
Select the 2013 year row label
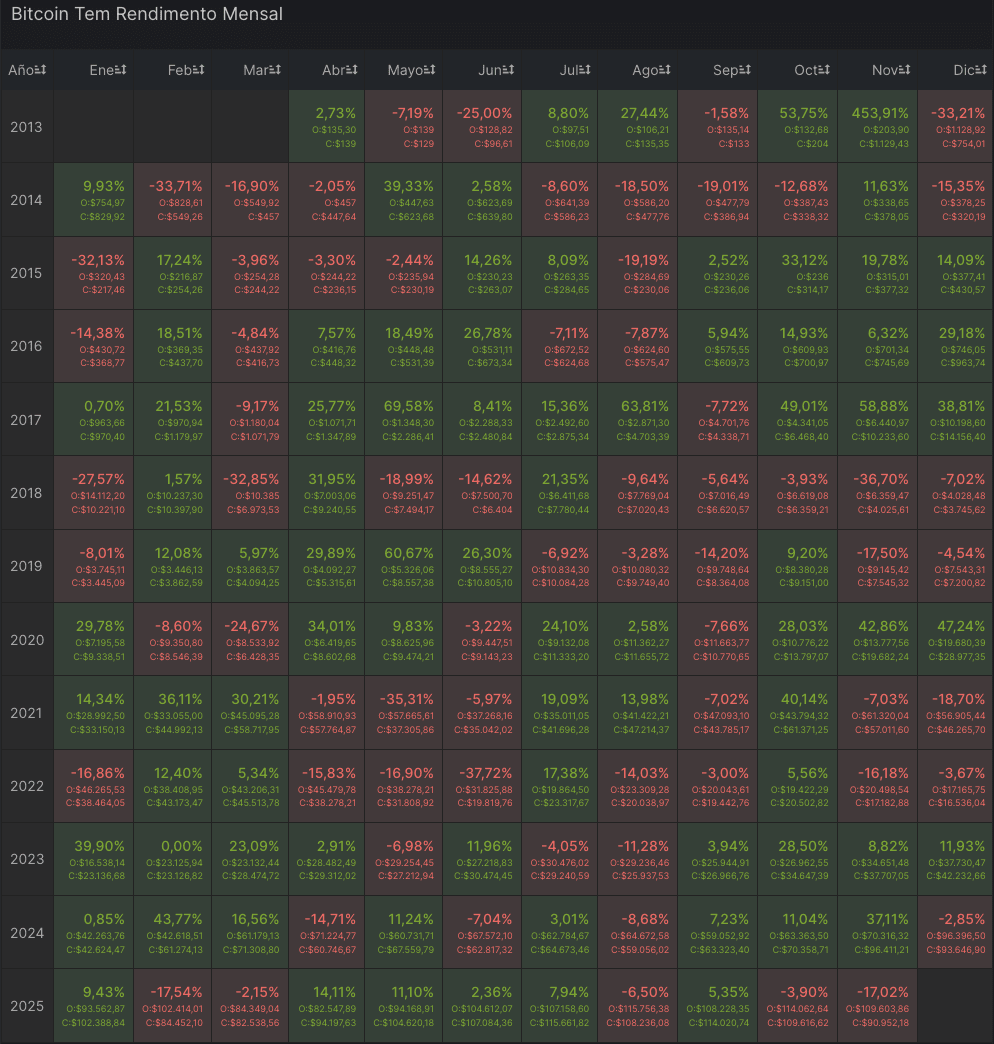26,127
